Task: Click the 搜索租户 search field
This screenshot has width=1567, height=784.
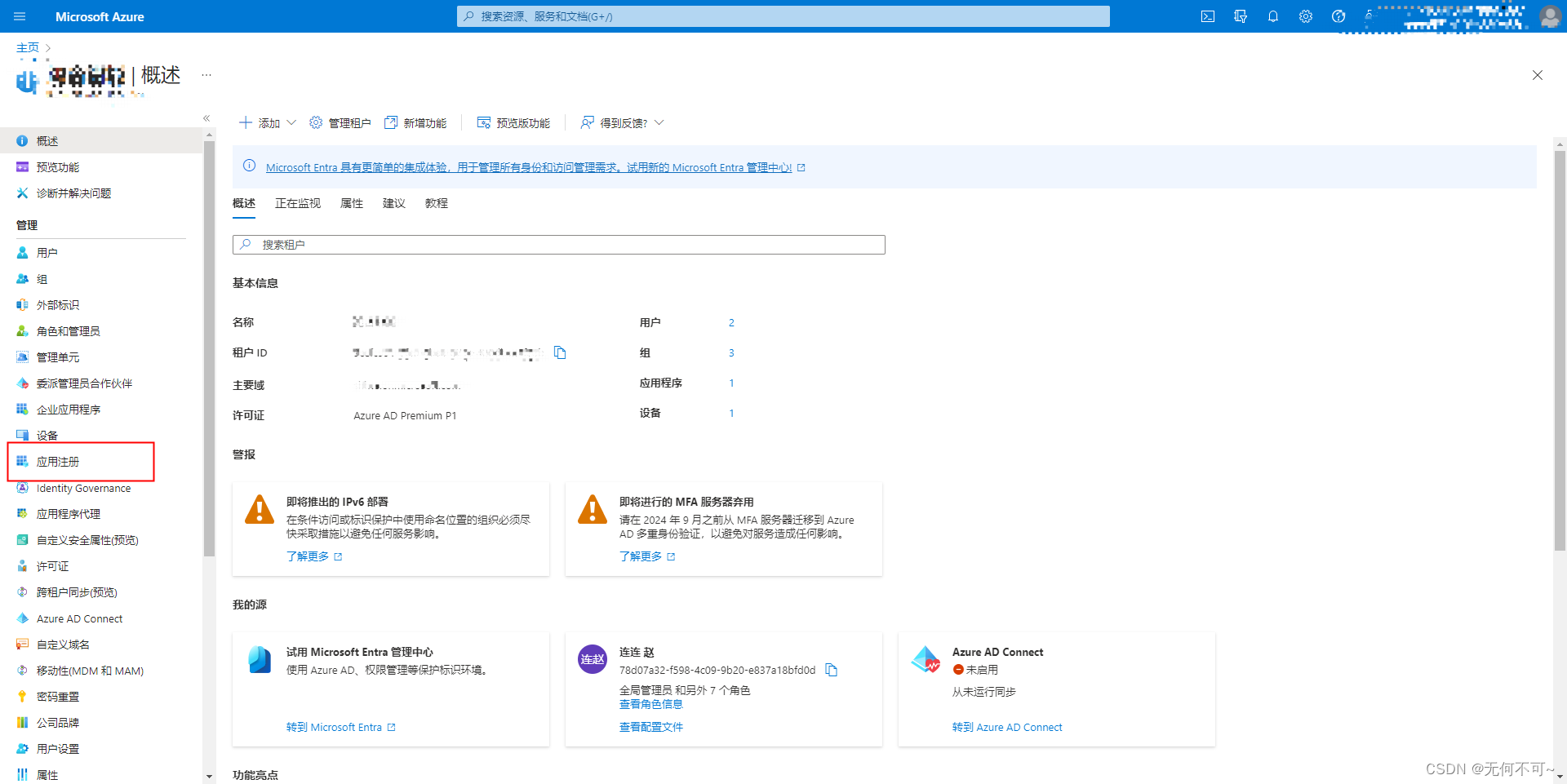Action: (x=559, y=245)
